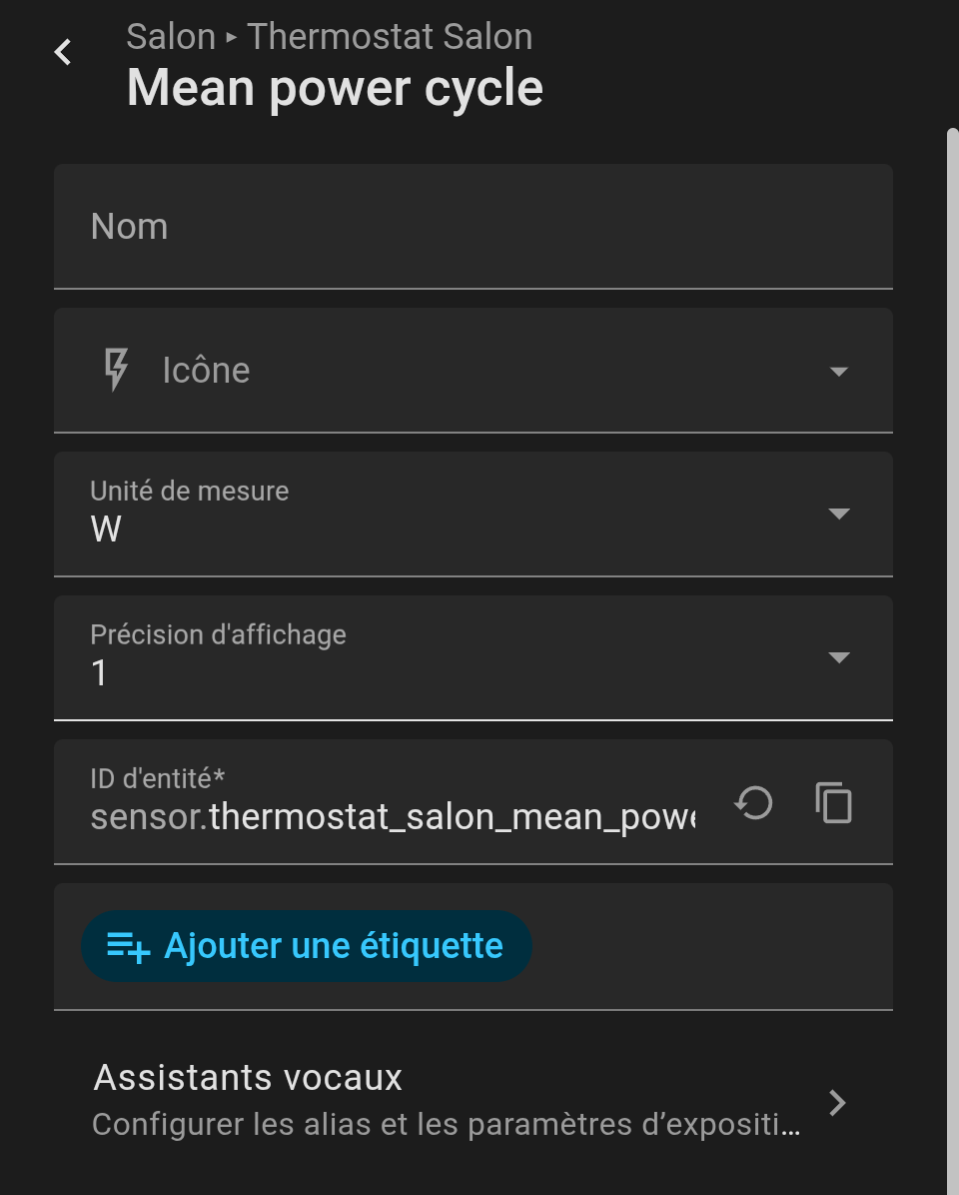Click the Icône field label

tap(206, 371)
